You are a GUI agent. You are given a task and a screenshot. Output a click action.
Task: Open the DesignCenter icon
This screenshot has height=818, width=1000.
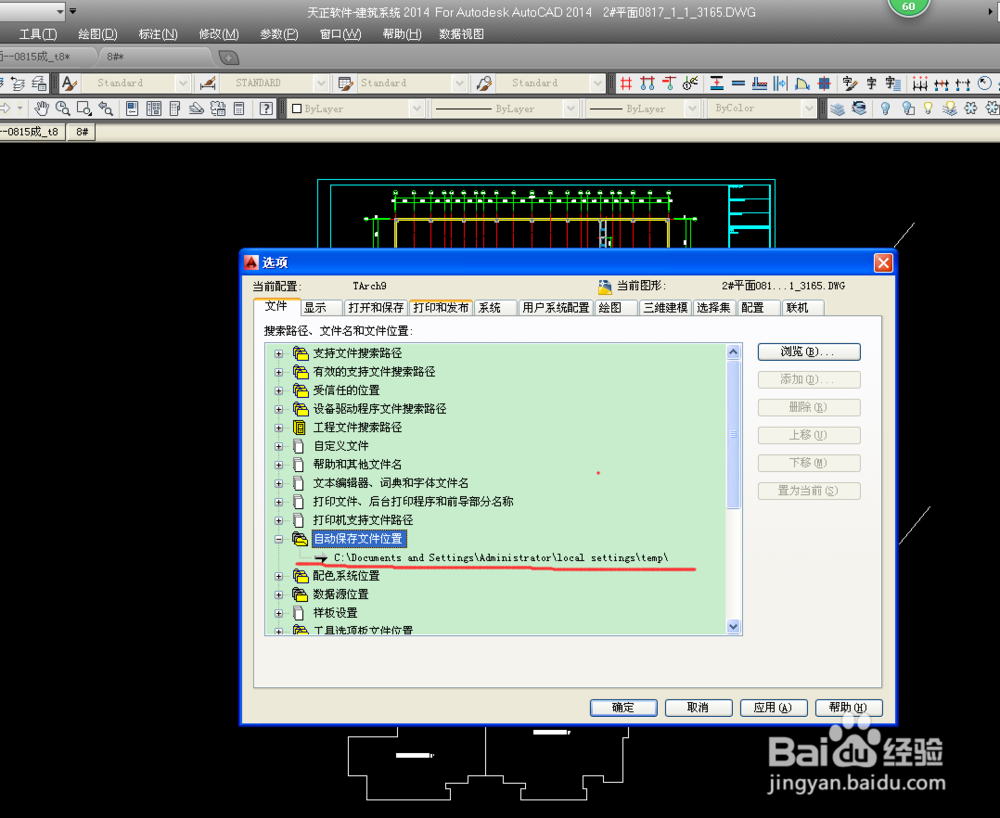click(x=154, y=108)
